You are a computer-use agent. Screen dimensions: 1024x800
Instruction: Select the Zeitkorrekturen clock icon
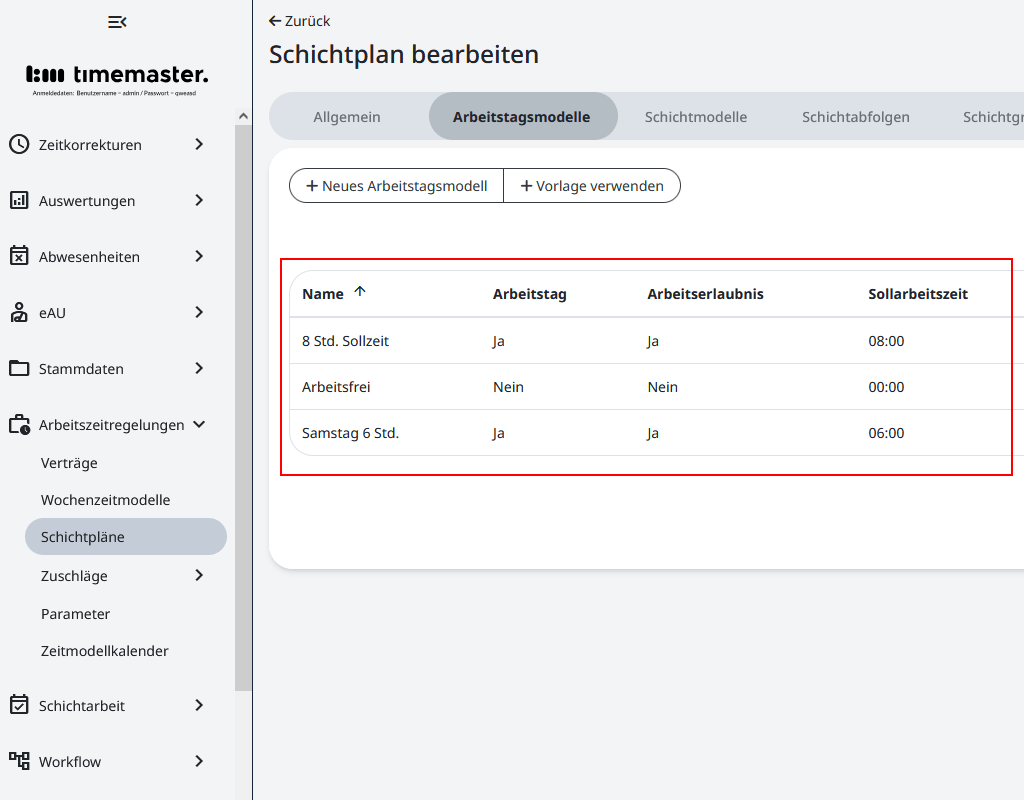(x=16, y=144)
